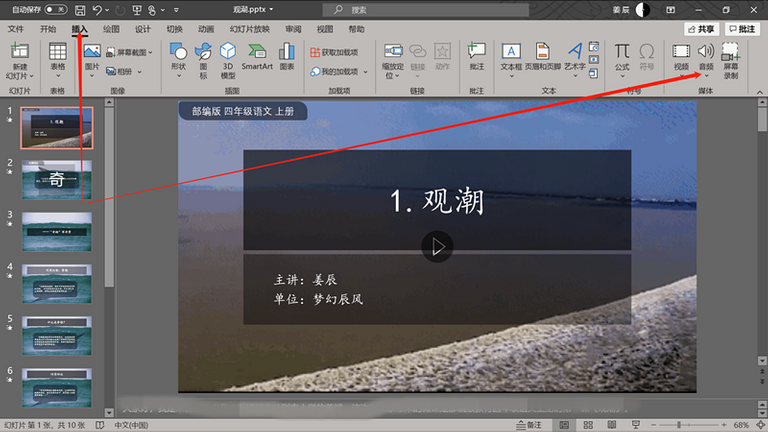768x432 pixels.
Task: Insert a SmartArt graphic
Action: pos(257,56)
